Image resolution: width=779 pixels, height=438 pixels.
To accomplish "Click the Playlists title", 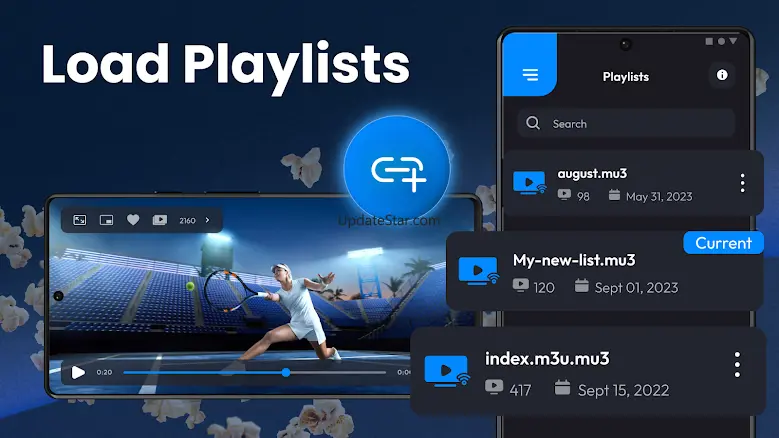I will click(625, 76).
